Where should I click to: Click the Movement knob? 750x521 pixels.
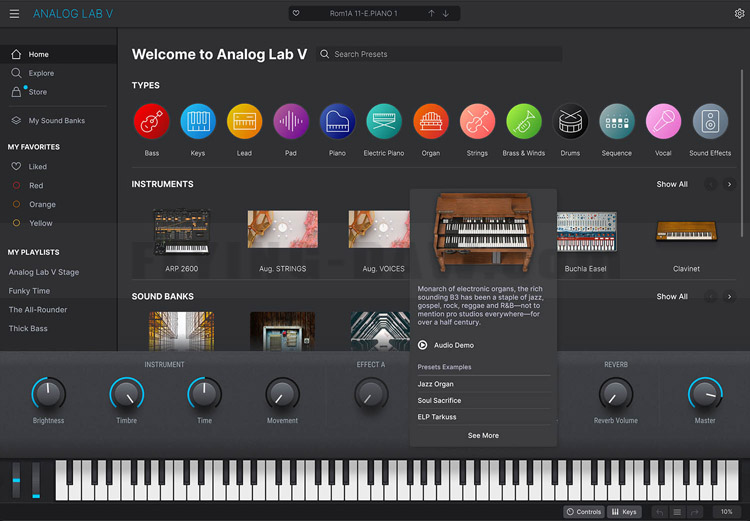pyautogui.click(x=282, y=394)
